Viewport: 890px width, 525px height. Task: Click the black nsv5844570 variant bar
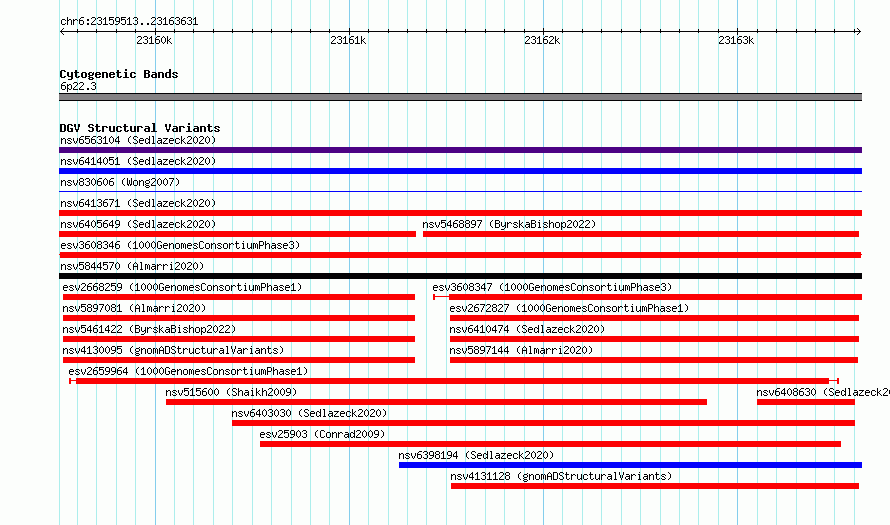(x=460, y=276)
